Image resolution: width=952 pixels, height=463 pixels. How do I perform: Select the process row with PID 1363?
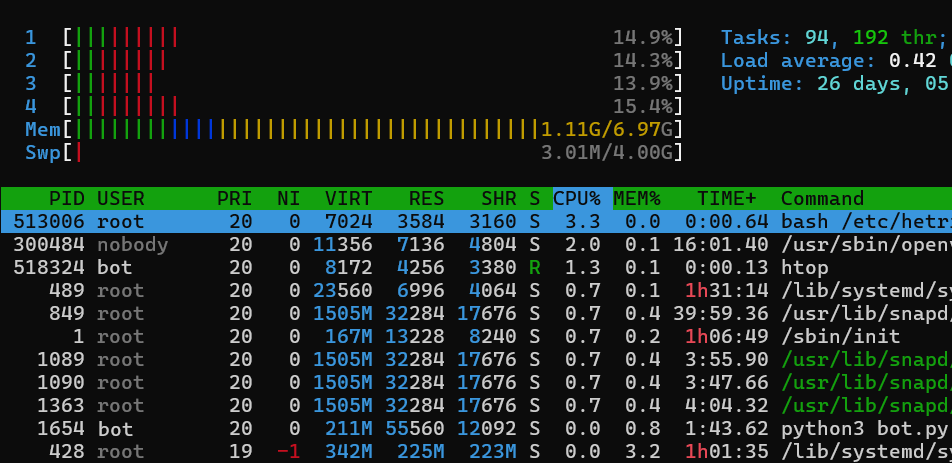[x=476, y=406]
